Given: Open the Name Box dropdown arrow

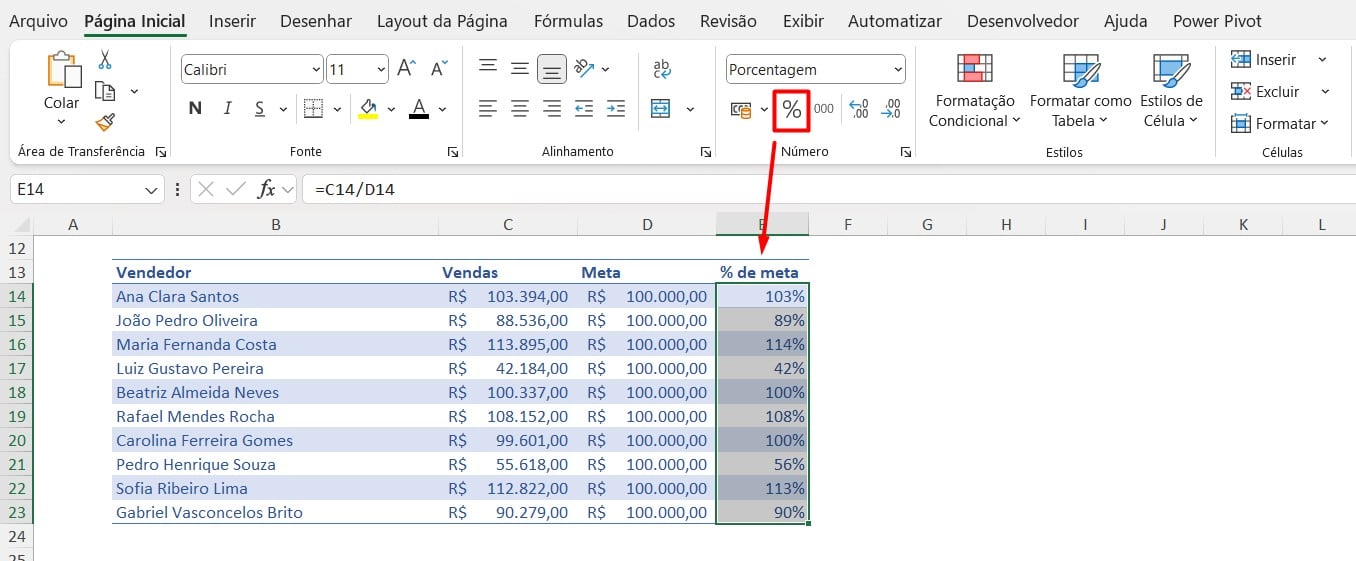Looking at the screenshot, I should [x=152, y=189].
